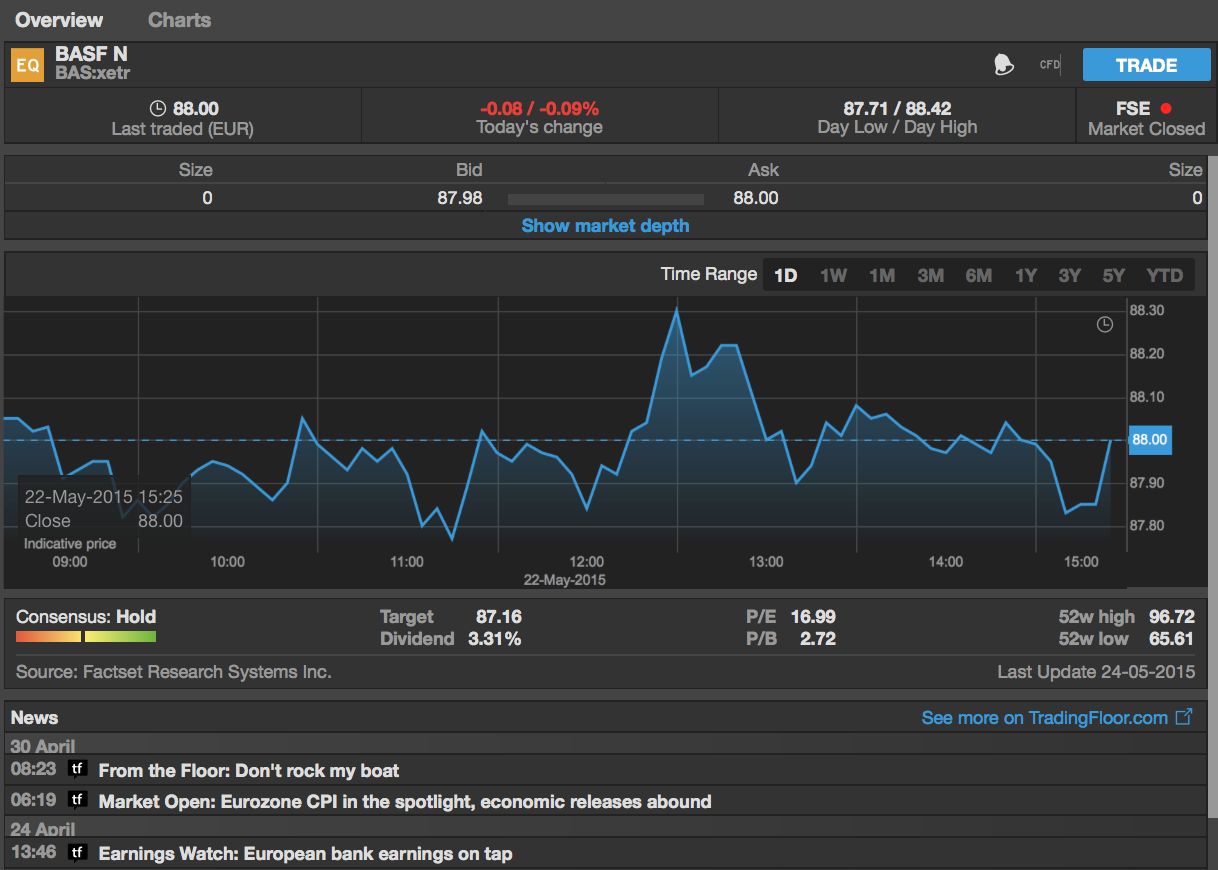Open the Overview tab
Image resolution: width=1218 pixels, height=870 pixels.
pos(59,20)
